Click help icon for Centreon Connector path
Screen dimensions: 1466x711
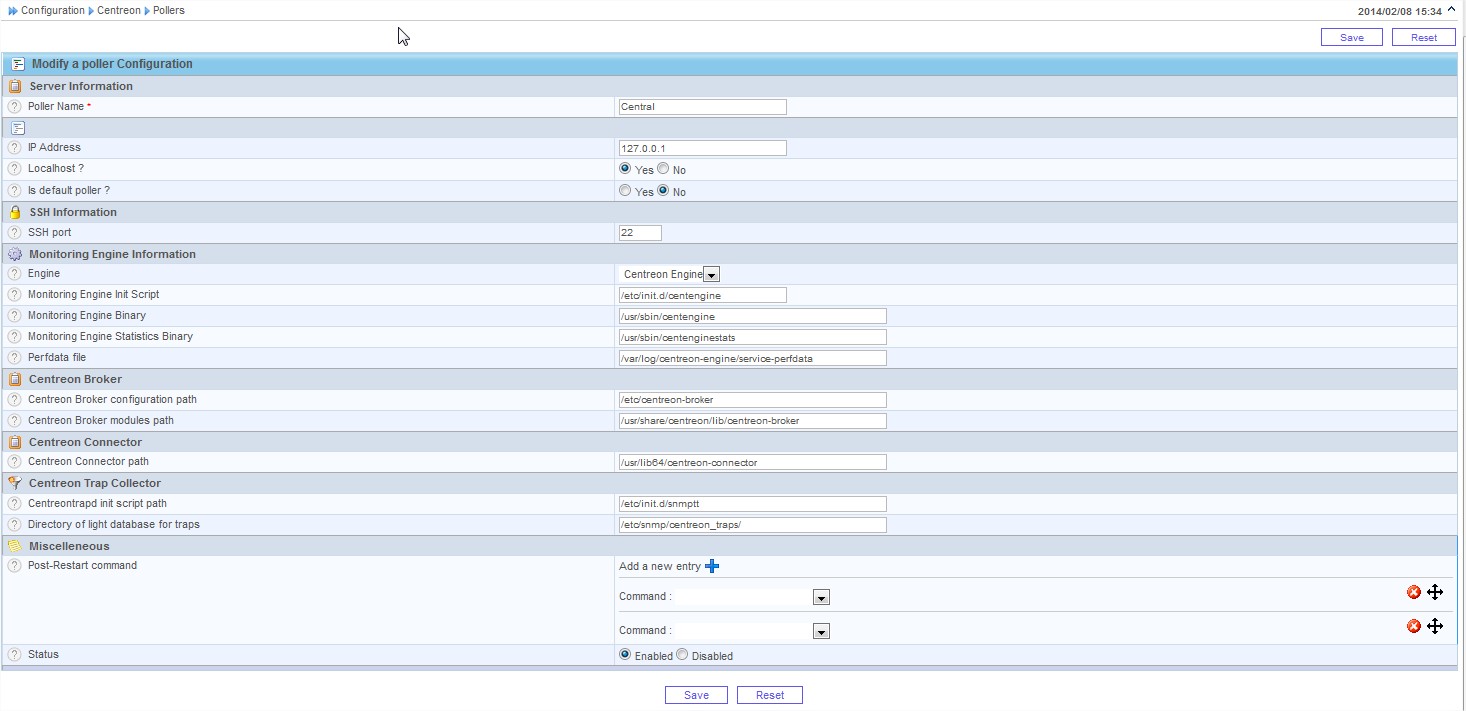pyautogui.click(x=14, y=462)
